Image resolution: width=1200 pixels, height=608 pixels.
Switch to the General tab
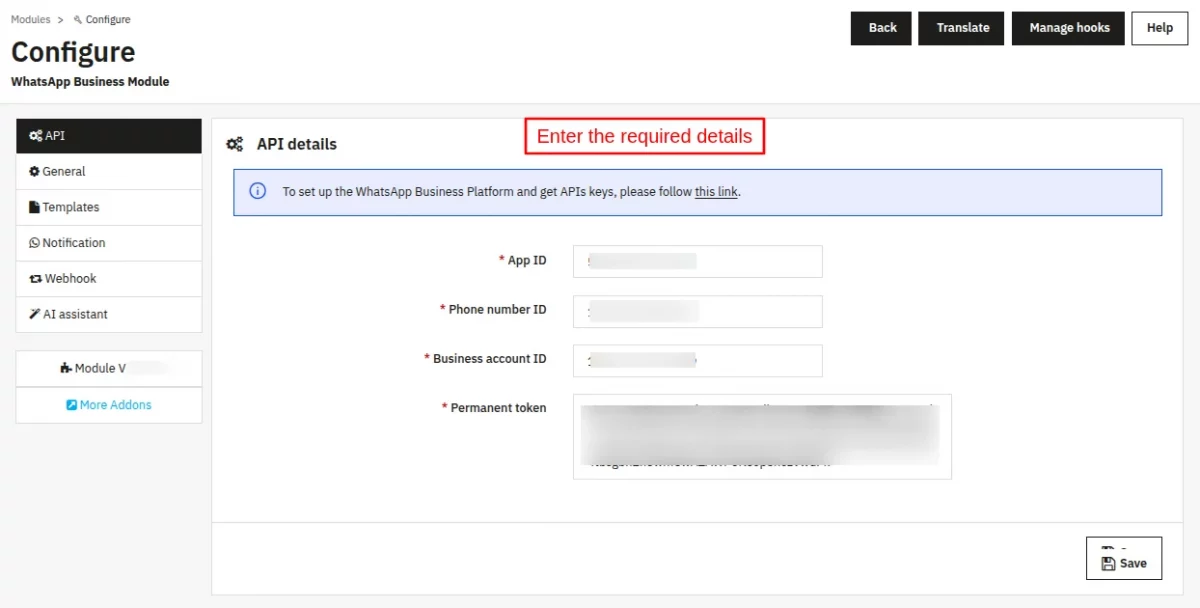(109, 172)
